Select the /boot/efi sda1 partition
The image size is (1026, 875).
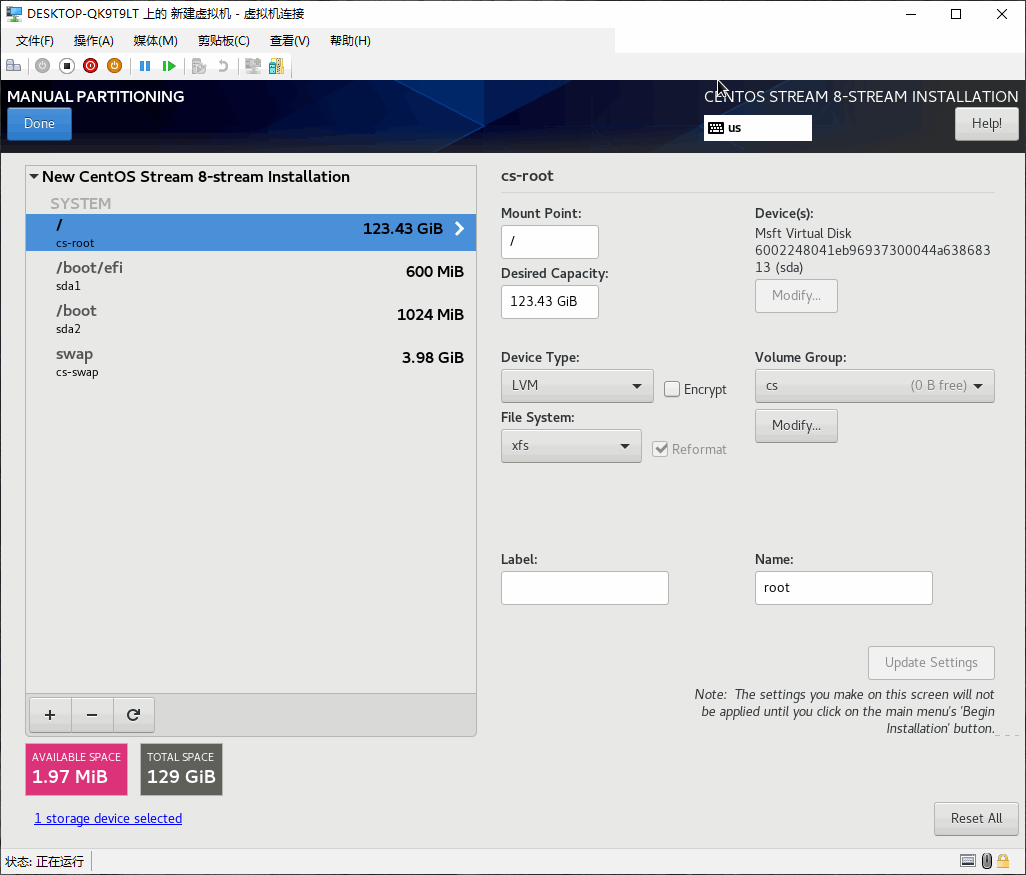point(251,276)
